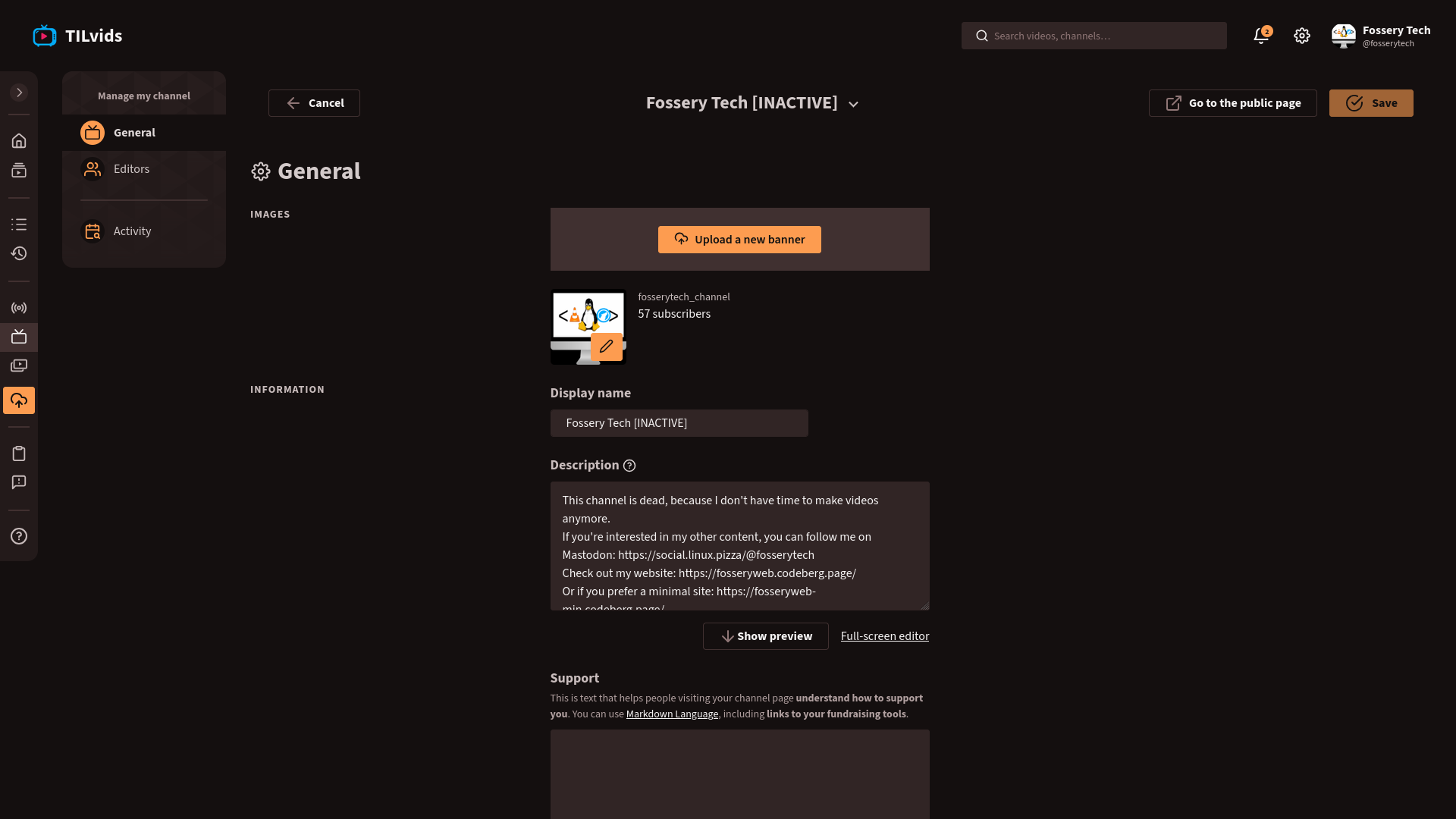This screenshot has width=1456, height=819.
Task: Show the description preview
Action: [x=765, y=636]
